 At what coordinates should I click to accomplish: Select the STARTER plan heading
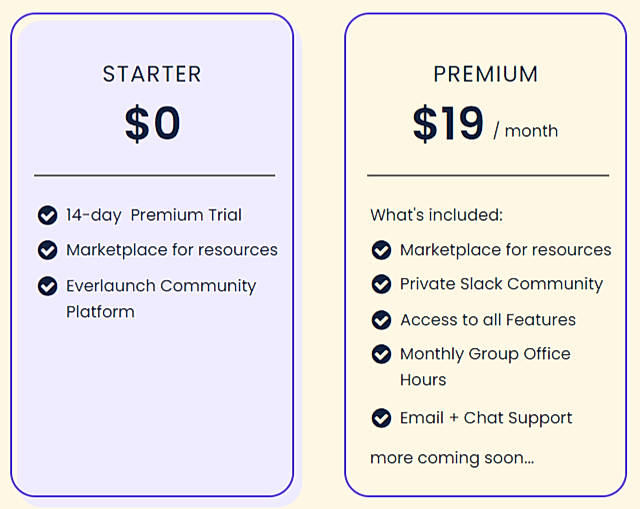pyautogui.click(x=152, y=75)
